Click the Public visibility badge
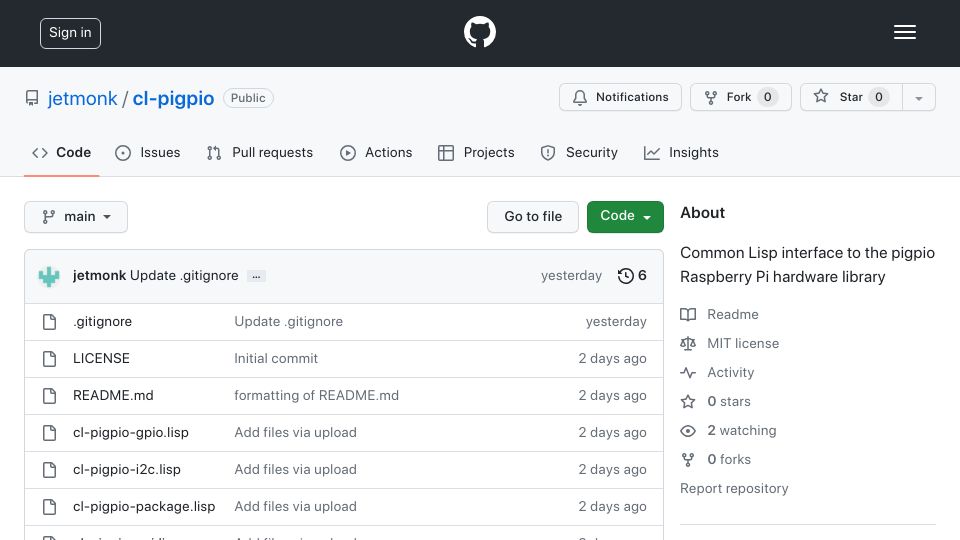The image size is (960, 540). (x=248, y=98)
